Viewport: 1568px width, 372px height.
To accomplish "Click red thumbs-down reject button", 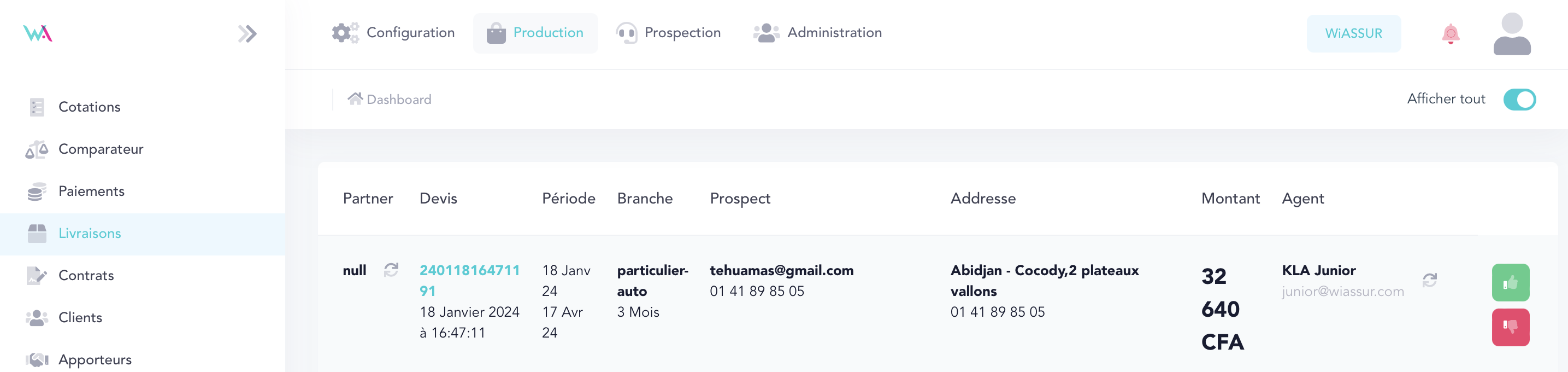I will [x=1510, y=327].
